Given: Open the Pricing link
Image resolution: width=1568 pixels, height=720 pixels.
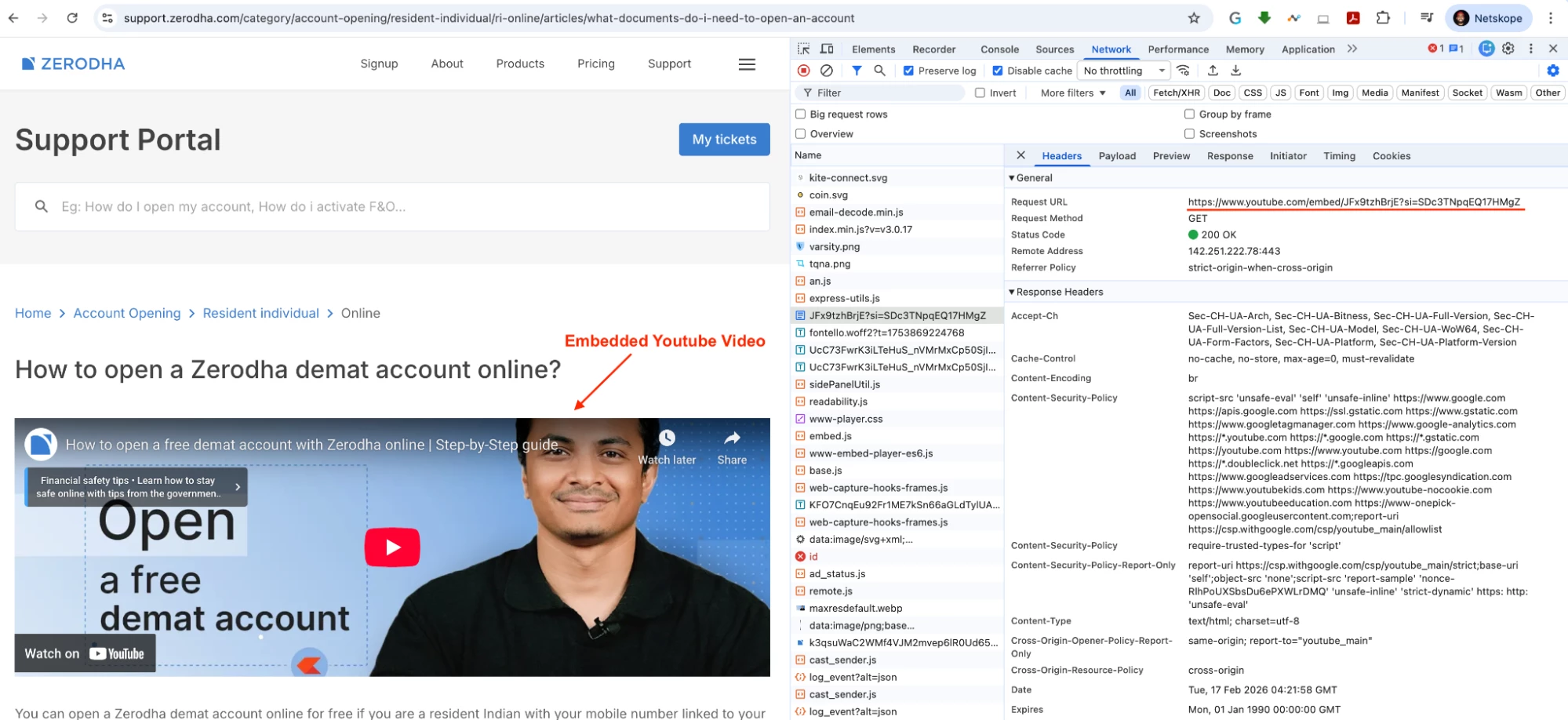Looking at the screenshot, I should (596, 64).
